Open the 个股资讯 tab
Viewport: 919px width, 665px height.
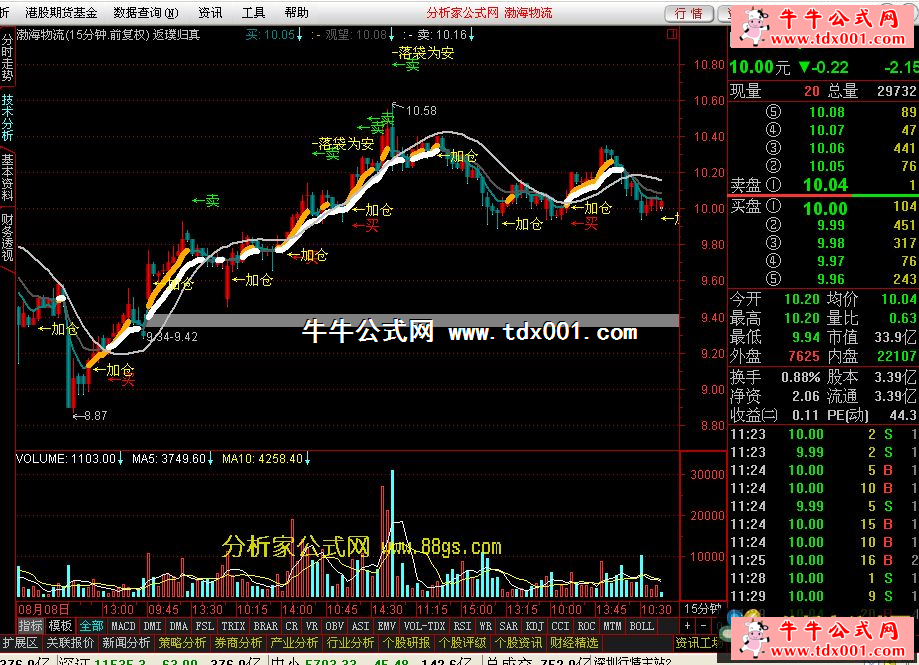pyautogui.click(x=519, y=643)
